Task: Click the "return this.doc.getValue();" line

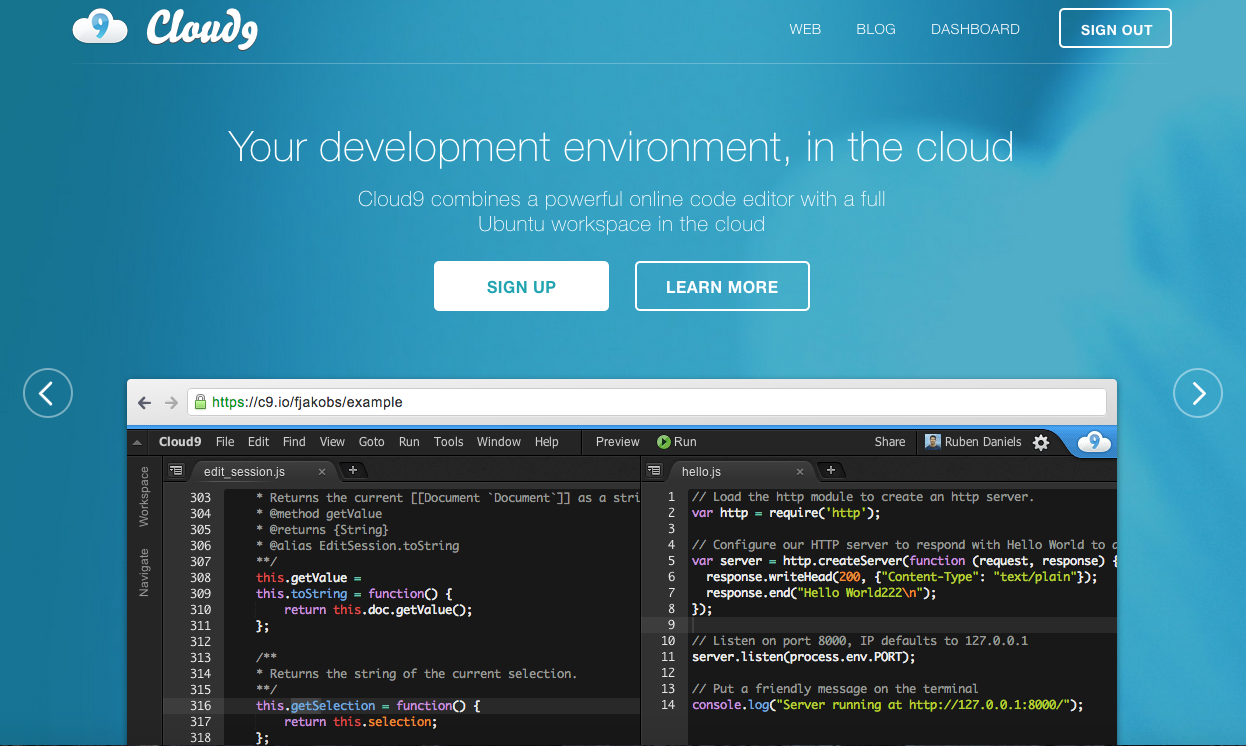Action: (378, 609)
